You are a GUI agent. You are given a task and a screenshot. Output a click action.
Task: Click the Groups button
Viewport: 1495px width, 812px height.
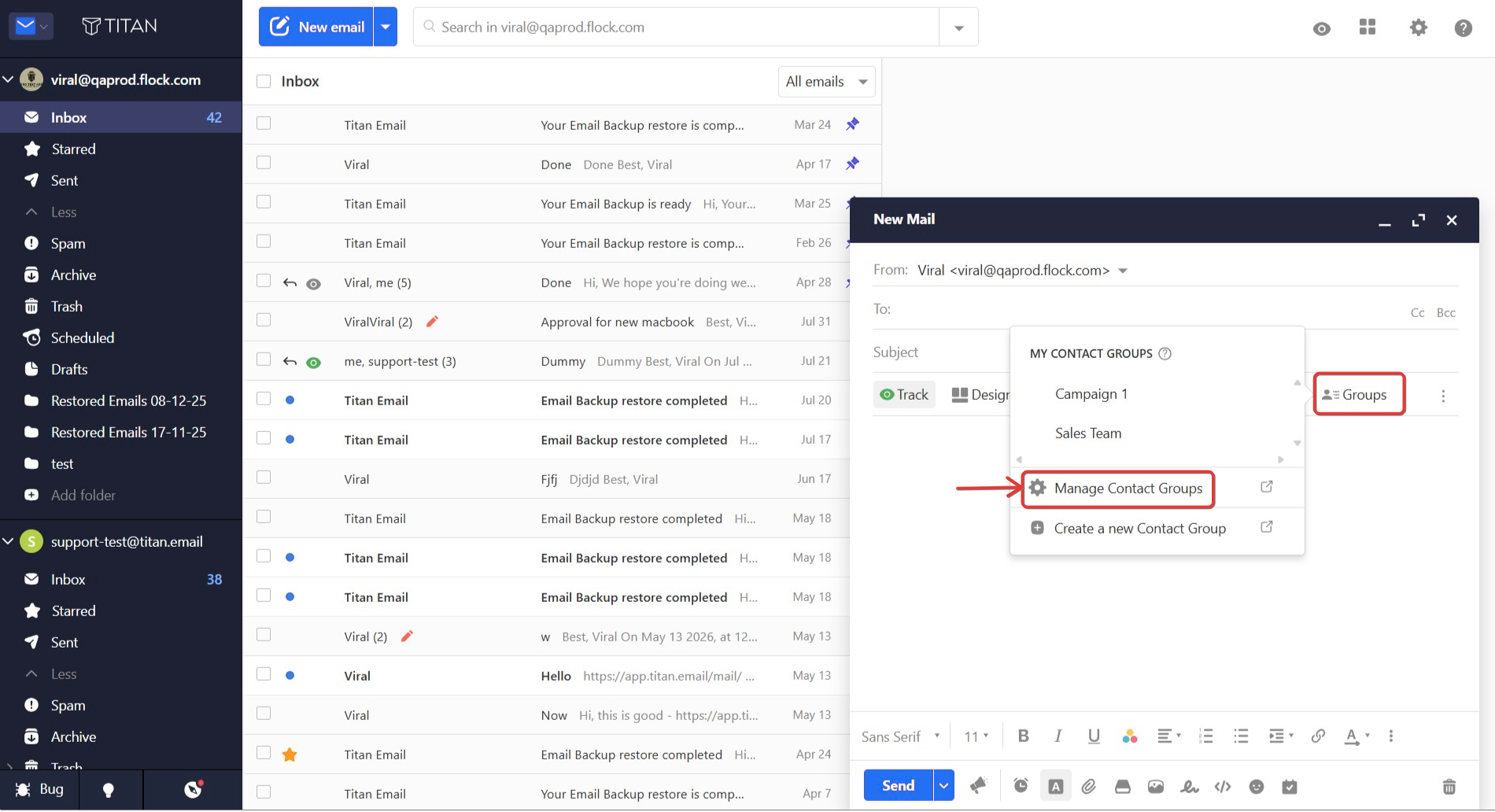click(1355, 394)
